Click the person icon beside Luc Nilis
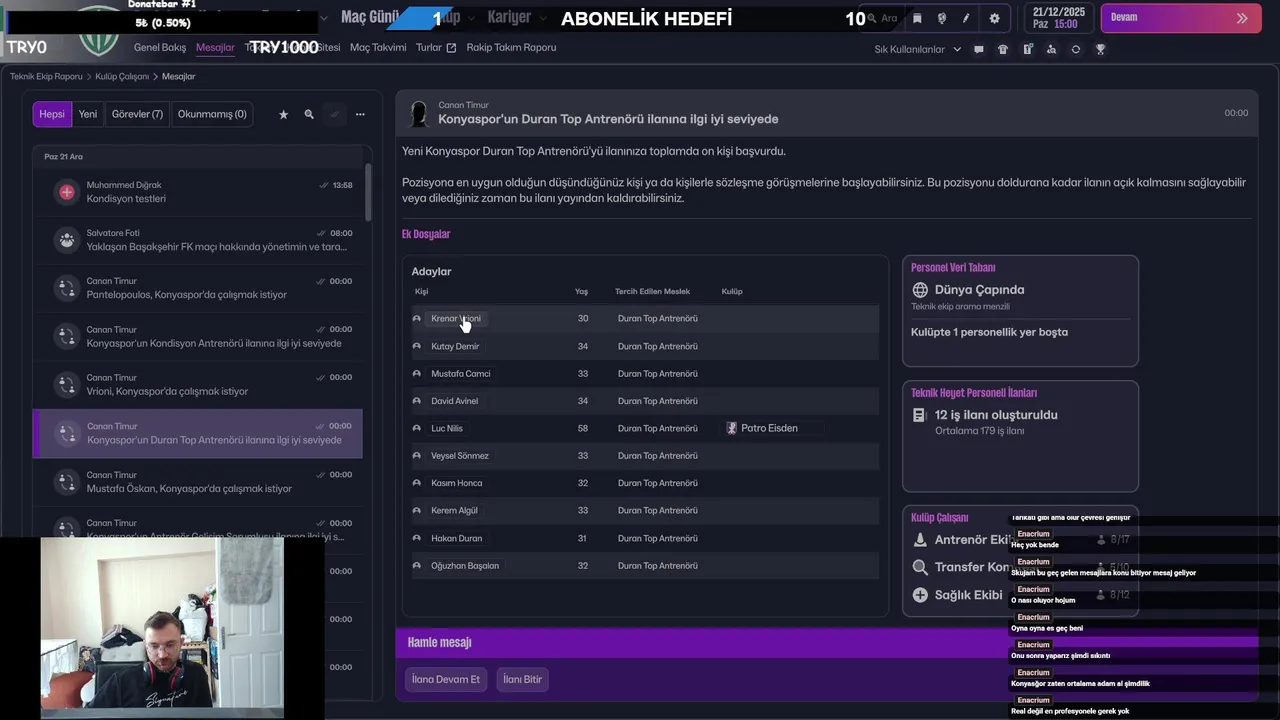This screenshot has width=1280, height=720. (417, 428)
